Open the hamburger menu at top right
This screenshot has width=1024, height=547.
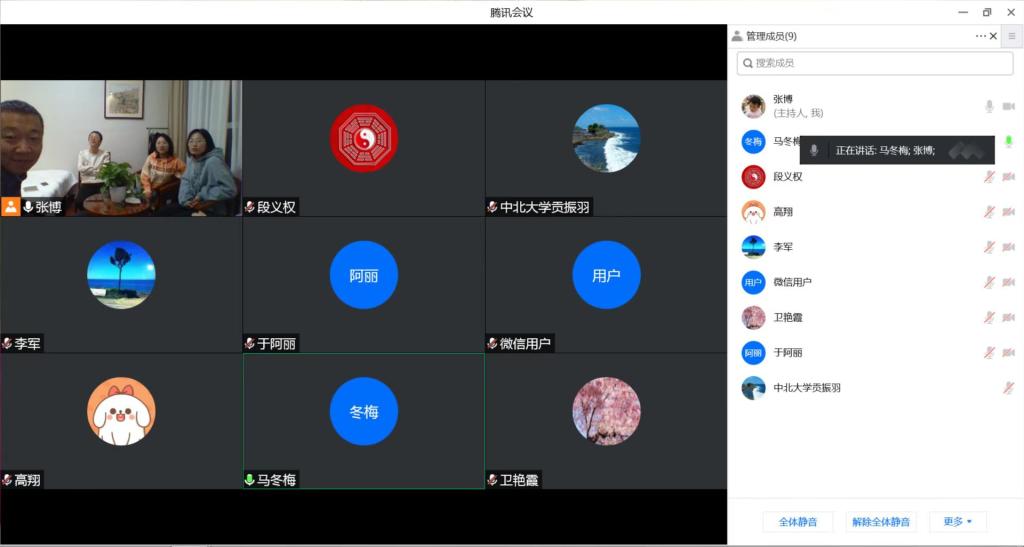click(1011, 36)
